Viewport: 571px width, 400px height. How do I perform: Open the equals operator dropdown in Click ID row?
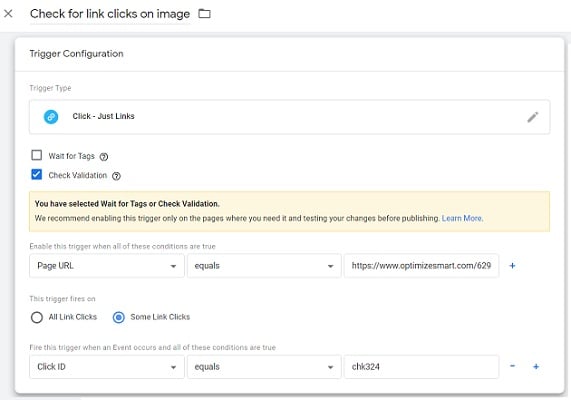click(x=264, y=367)
